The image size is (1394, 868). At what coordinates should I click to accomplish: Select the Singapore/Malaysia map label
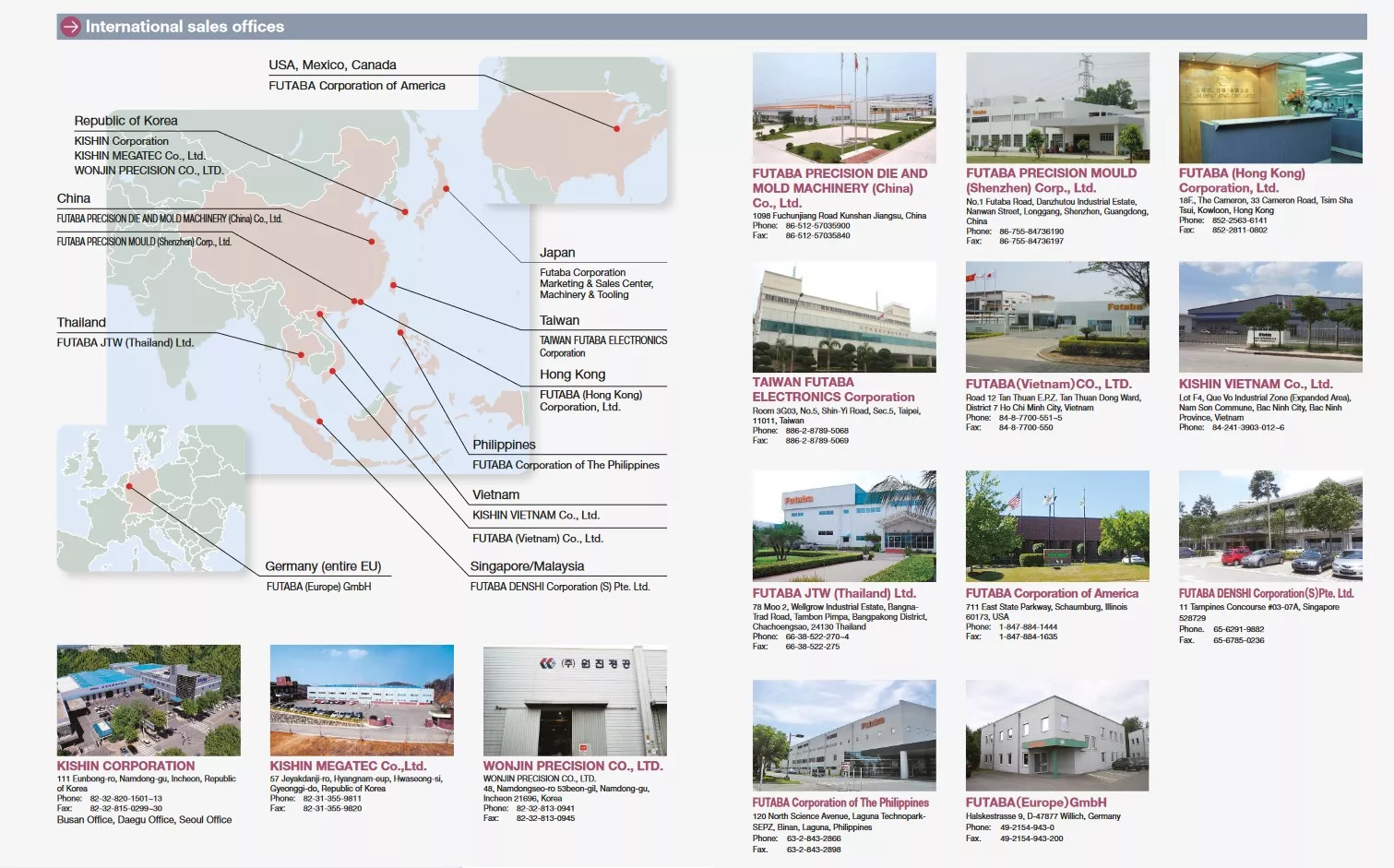point(527,566)
